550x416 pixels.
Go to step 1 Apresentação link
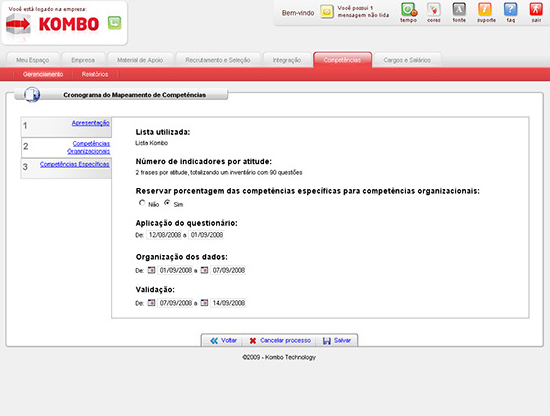[90, 123]
